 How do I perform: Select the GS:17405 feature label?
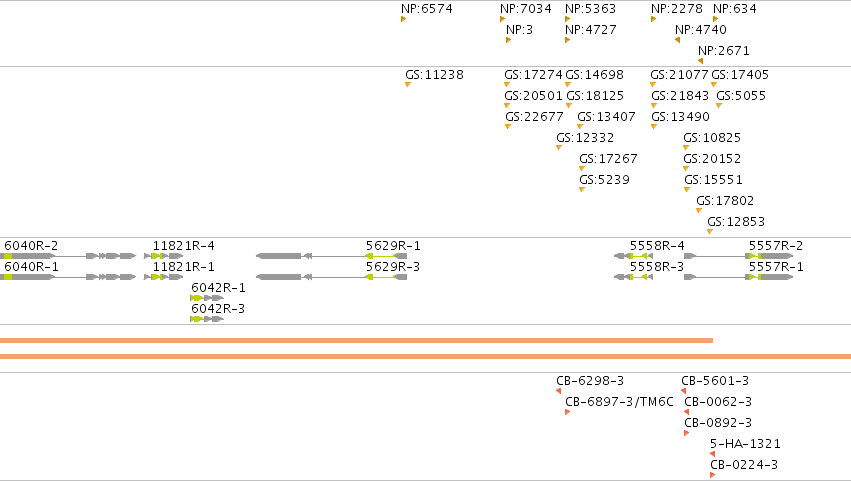tap(740, 75)
